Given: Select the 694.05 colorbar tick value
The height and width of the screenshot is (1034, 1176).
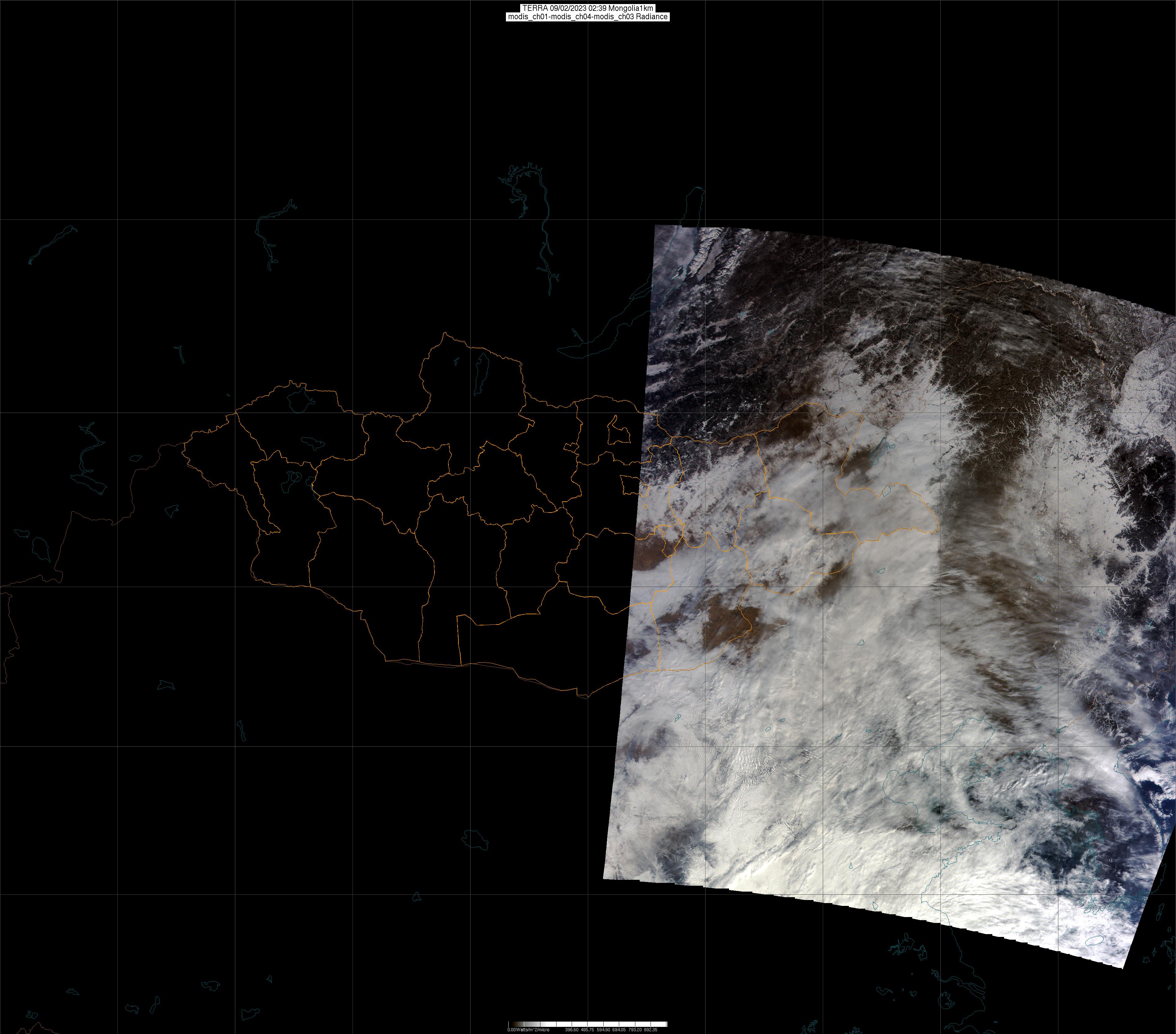Looking at the screenshot, I should [x=619, y=1029].
